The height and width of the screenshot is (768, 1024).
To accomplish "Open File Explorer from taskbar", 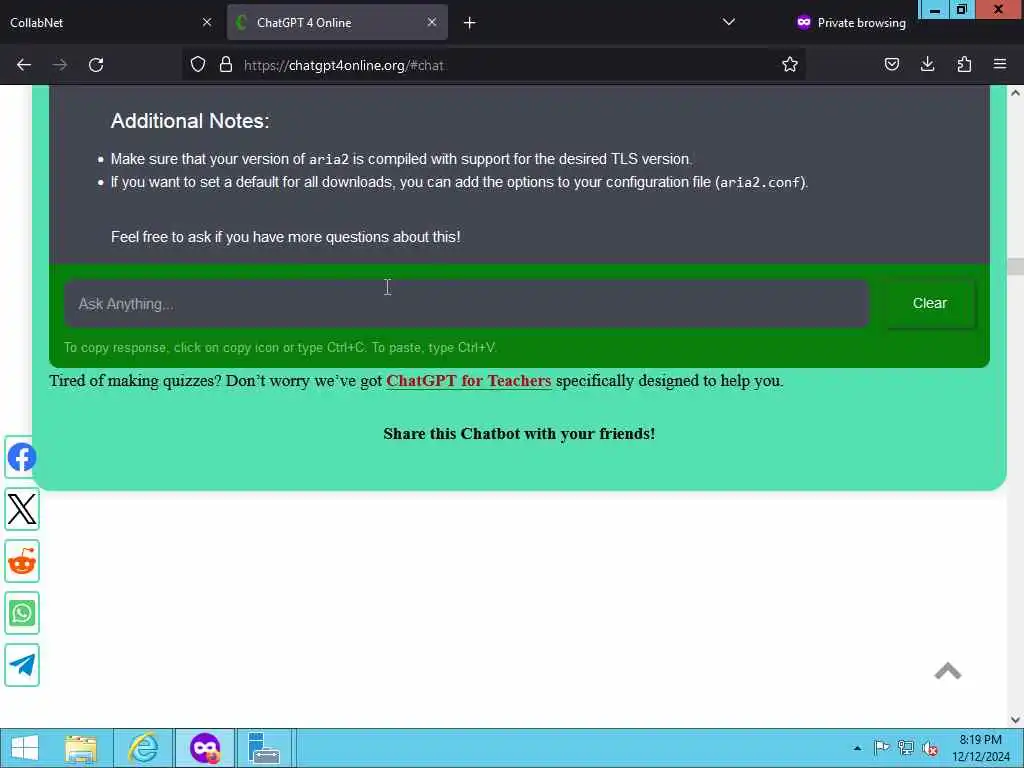I will point(81,748).
